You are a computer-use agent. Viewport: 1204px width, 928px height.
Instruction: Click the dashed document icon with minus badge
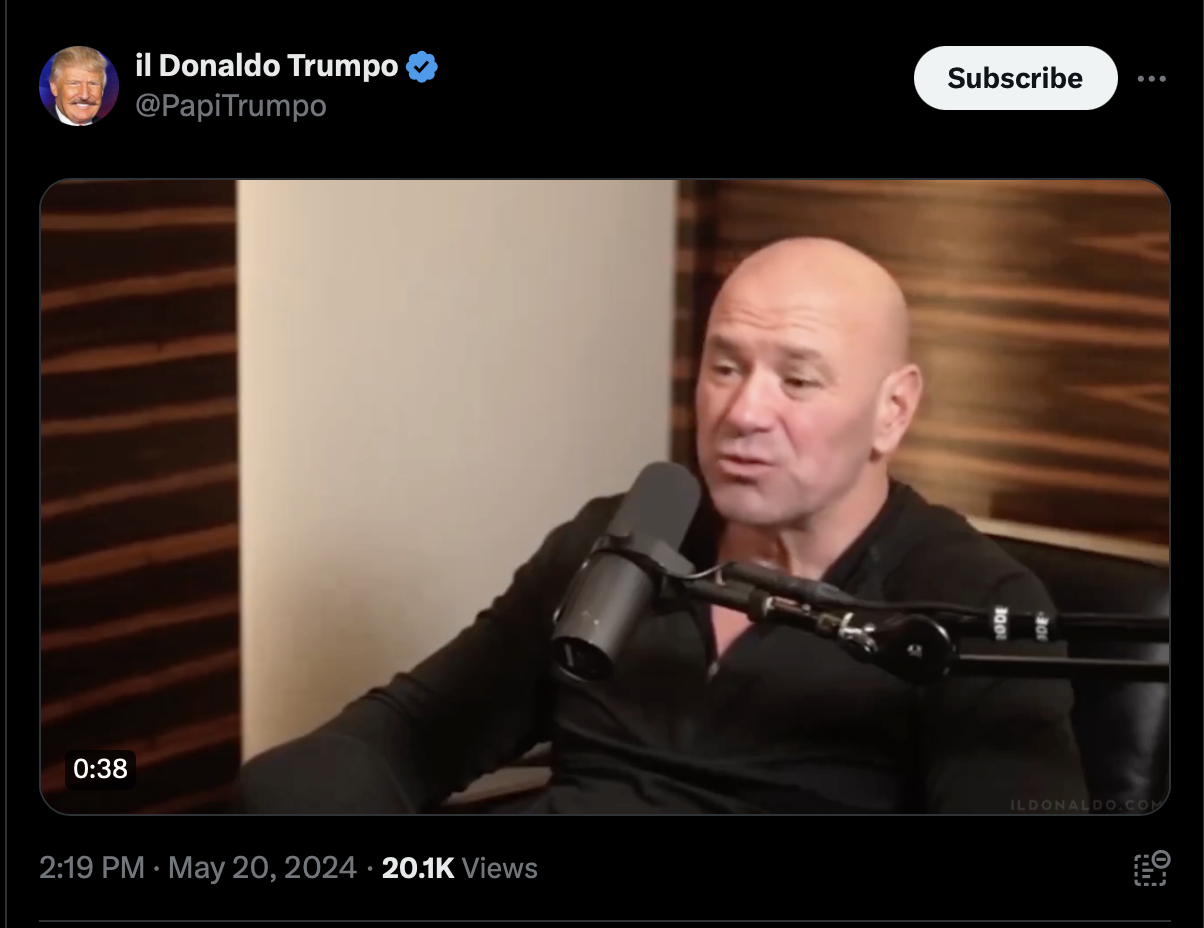pyautogui.click(x=1151, y=867)
